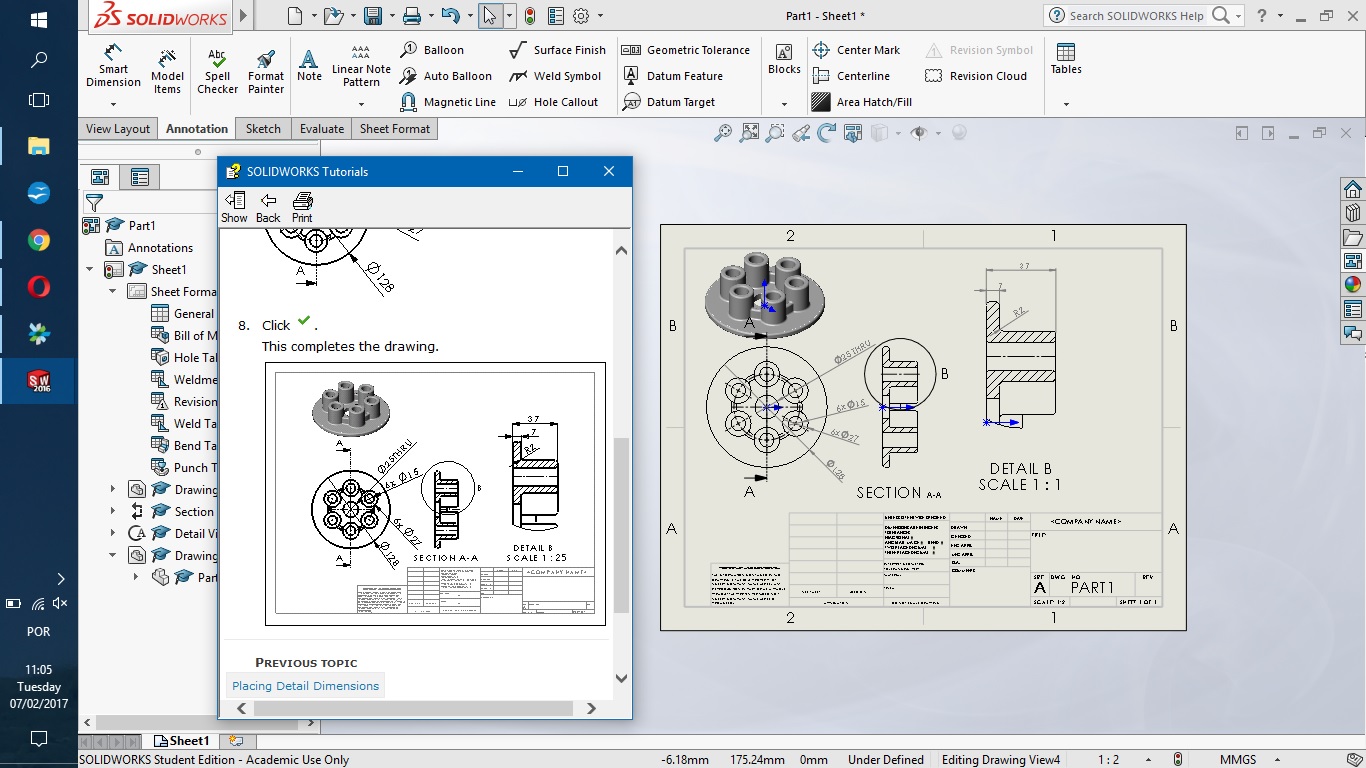Expand the SOLIDWORKS menu arrow

(x=244, y=16)
